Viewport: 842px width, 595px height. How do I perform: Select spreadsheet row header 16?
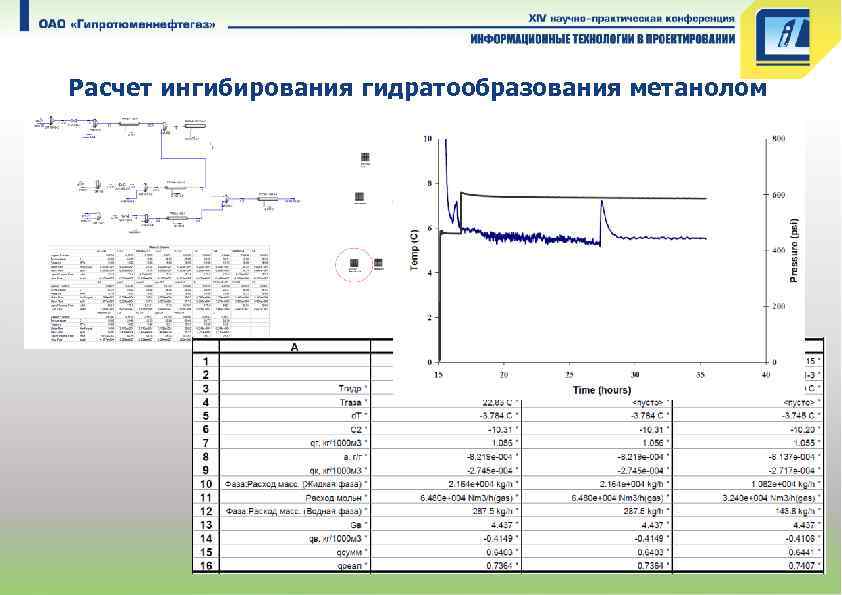pos(206,565)
